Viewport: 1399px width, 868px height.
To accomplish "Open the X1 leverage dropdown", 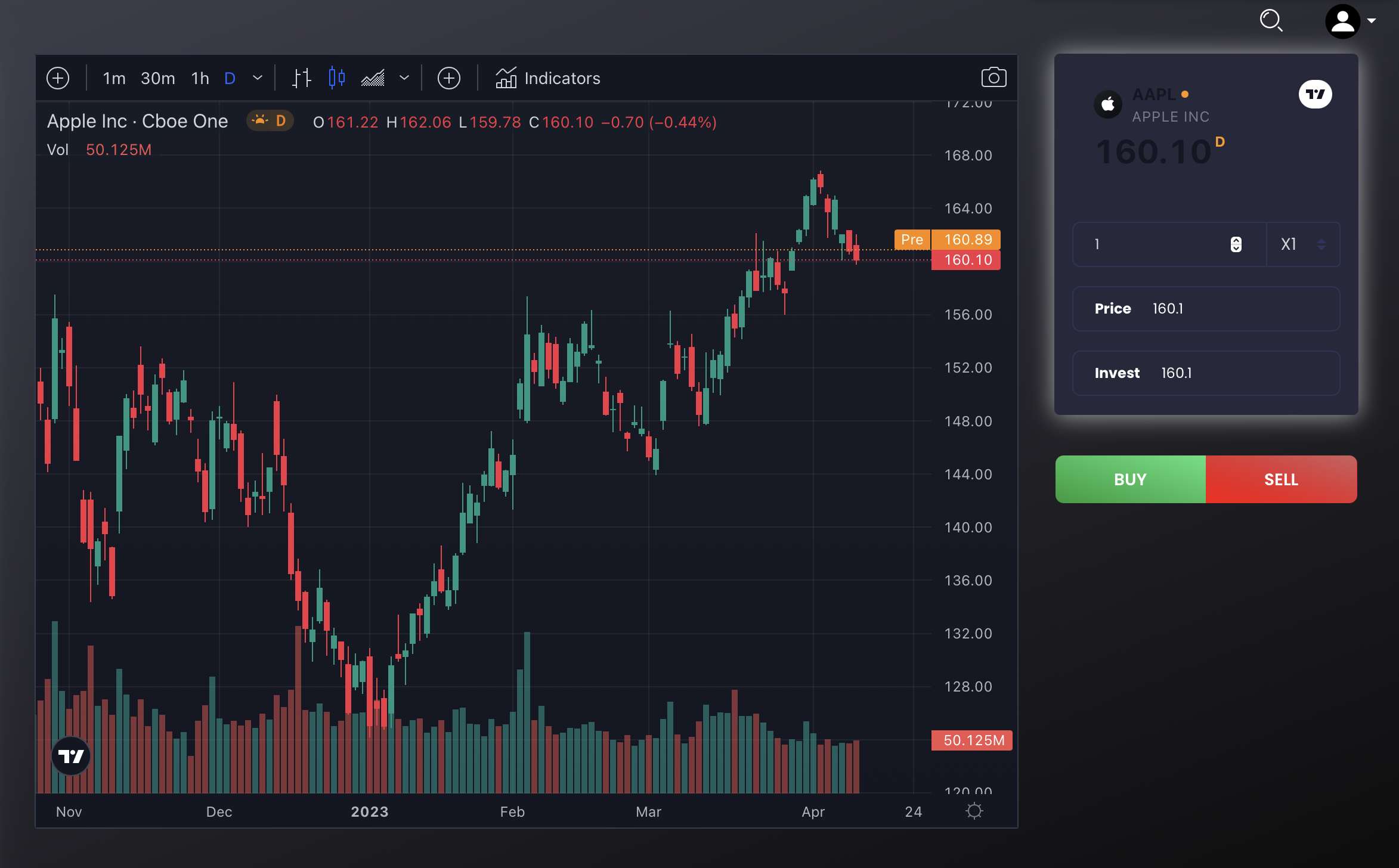I will [1303, 244].
